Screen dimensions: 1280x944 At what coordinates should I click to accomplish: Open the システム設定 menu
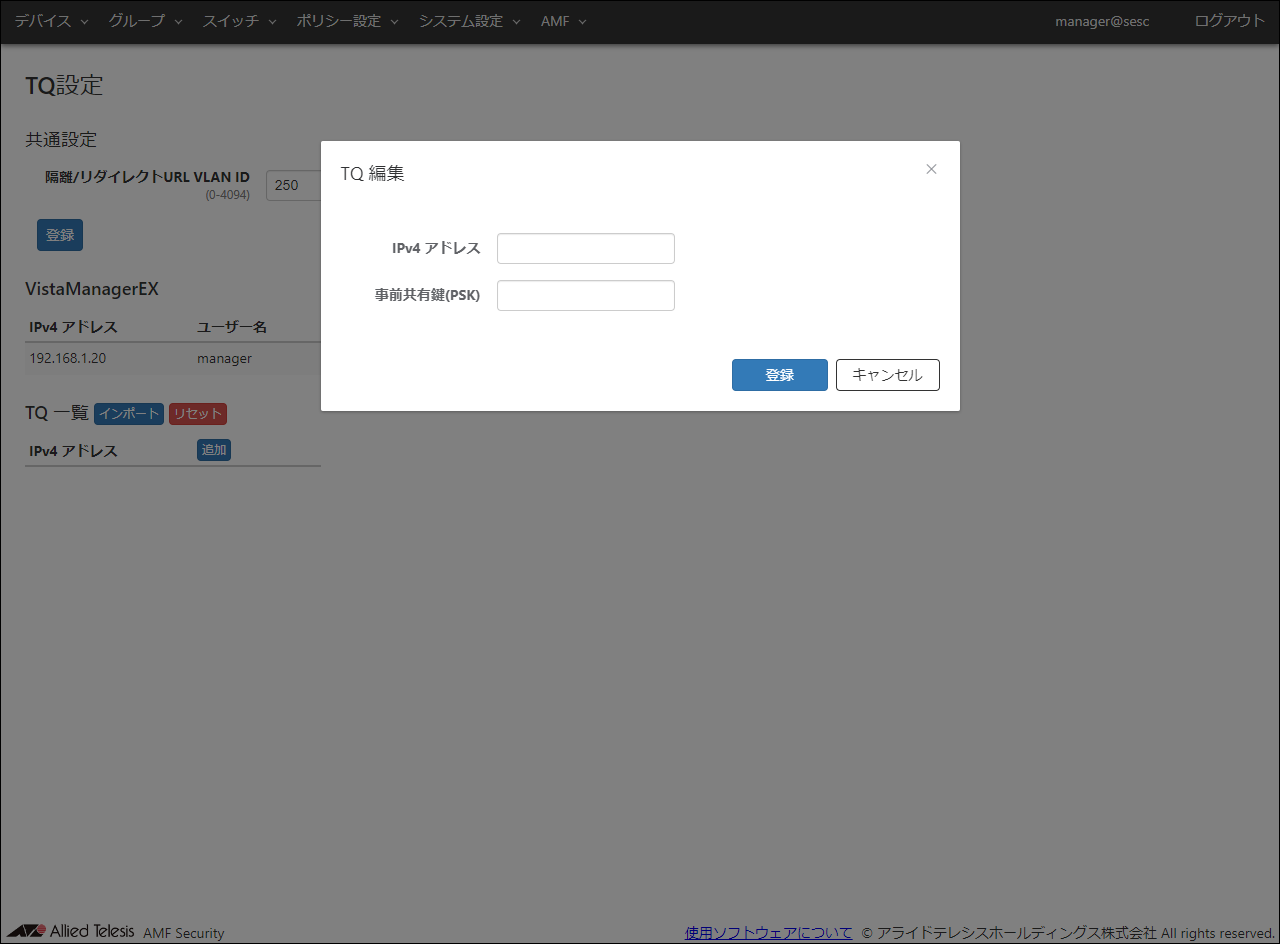pos(469,21)
